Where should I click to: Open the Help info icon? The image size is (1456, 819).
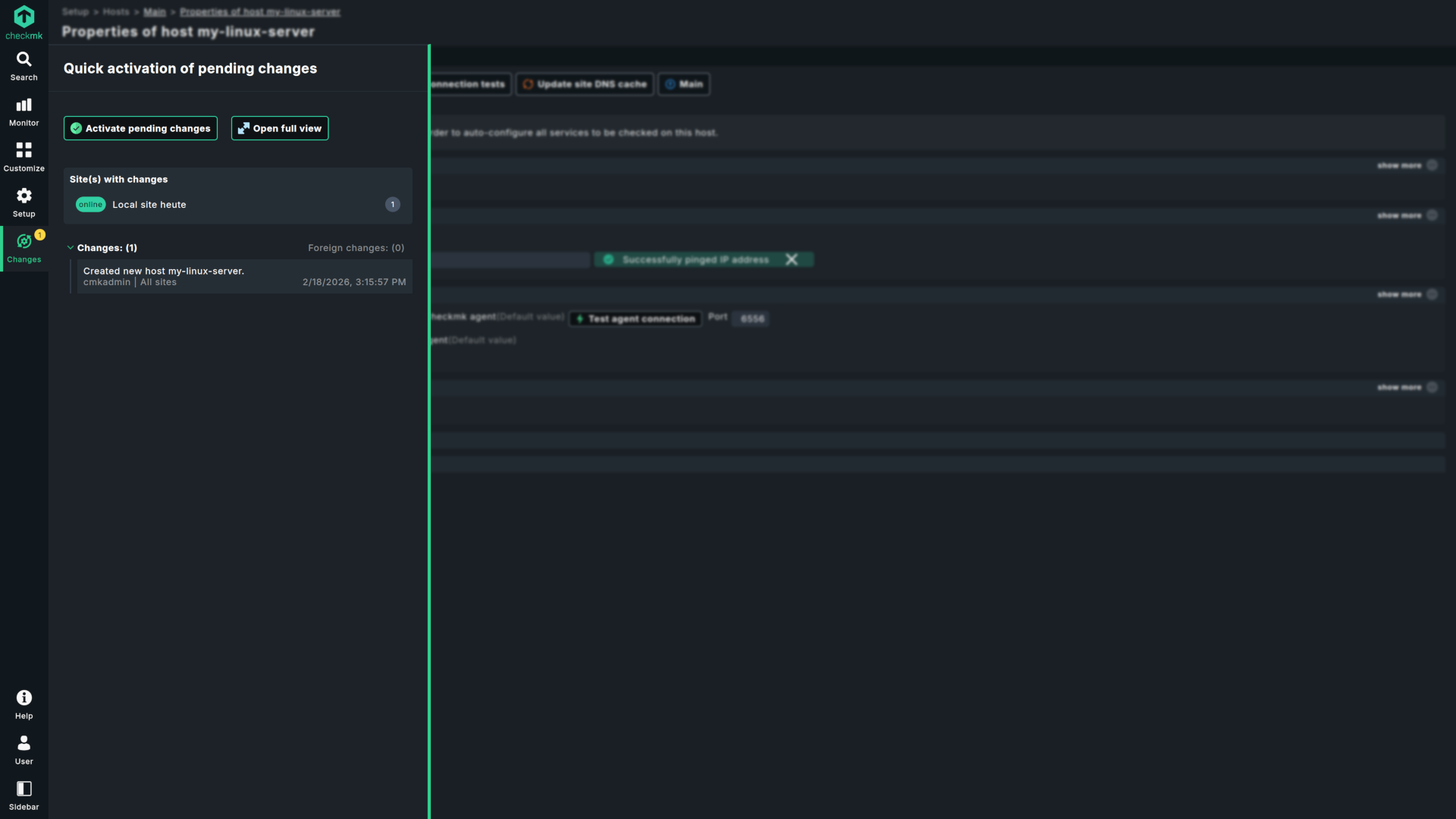(24, 698)
